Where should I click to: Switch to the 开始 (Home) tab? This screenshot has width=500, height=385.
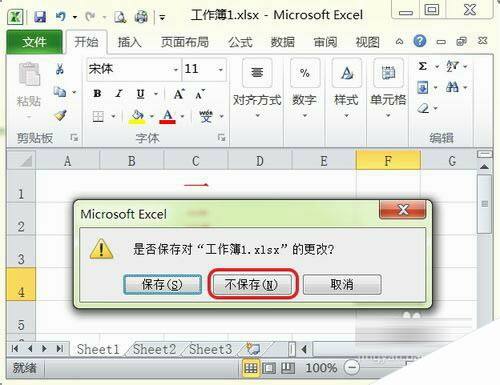tap(86, 42)
